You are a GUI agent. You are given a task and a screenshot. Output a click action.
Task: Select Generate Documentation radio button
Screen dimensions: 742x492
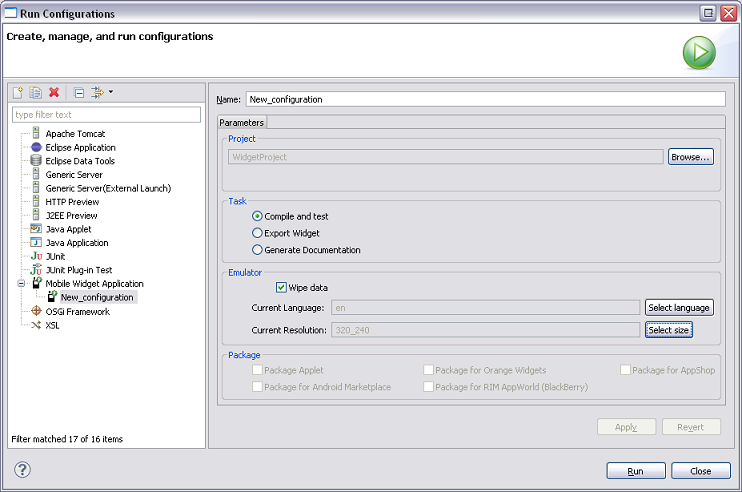point(258,250)
